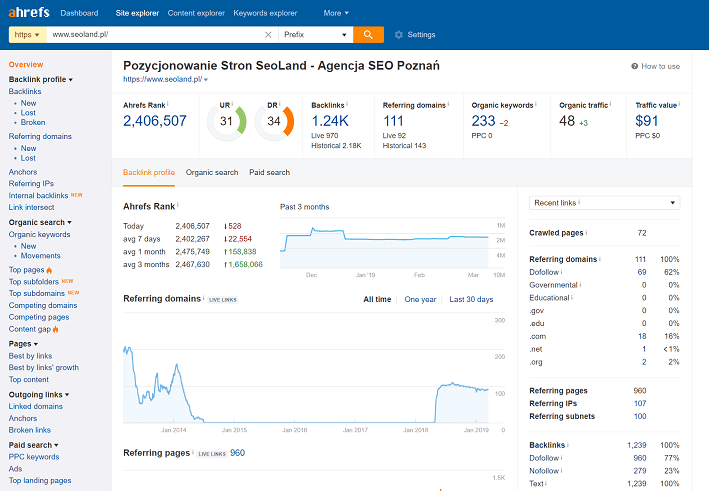Viewport: 709px width, 491px height.
Task: Click the Competing domains sidebar link
Action: coord(43,305)
